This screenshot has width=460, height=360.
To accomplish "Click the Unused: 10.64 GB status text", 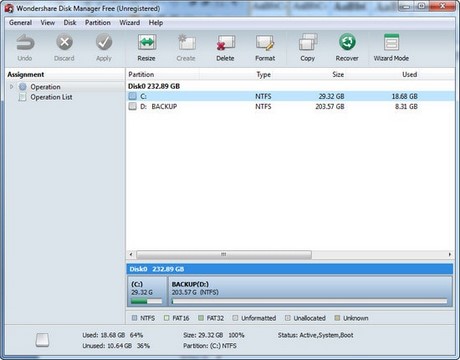I will [116, 346].
